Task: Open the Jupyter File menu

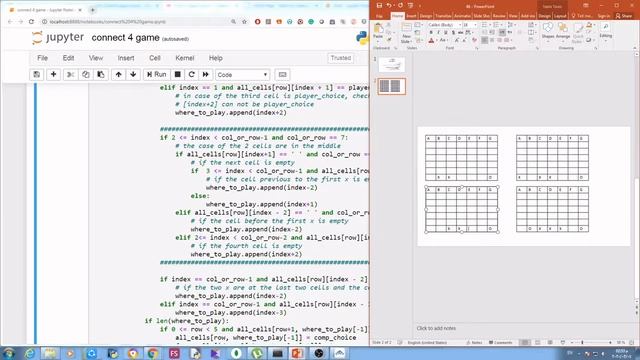Action: coord(42,58)
